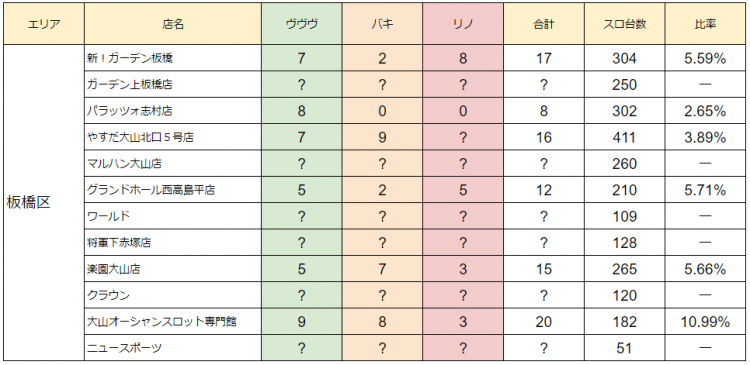The image size is (750, 365).
Task: Select the 板橋区 area cell
Action: click(x=44, y=203)
